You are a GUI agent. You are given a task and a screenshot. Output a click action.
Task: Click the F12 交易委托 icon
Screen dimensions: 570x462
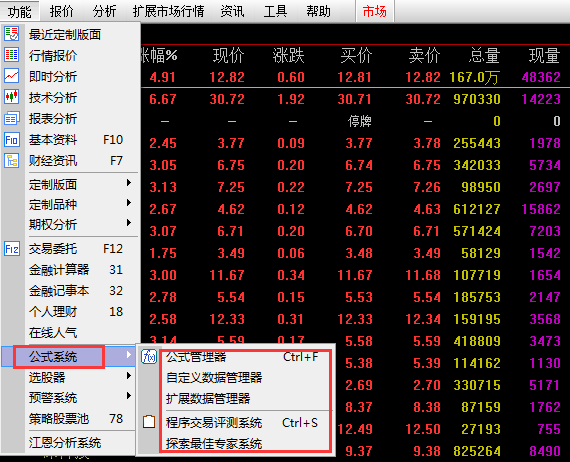[12, 249]
